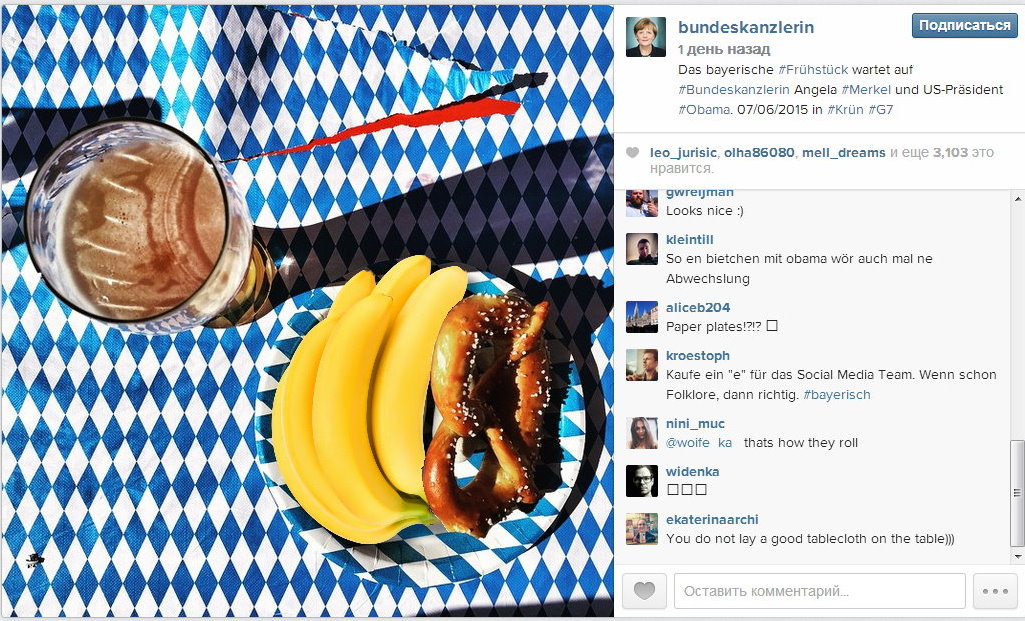The image size is (1025, 621).
Task: Open aliceb204's avatar picture
Action: point(642,317)
